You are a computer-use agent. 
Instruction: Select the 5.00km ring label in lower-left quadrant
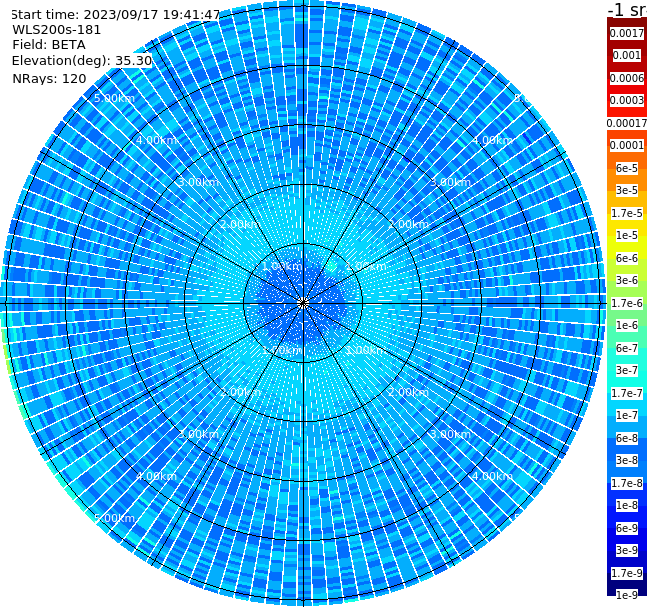click(114, 518)
